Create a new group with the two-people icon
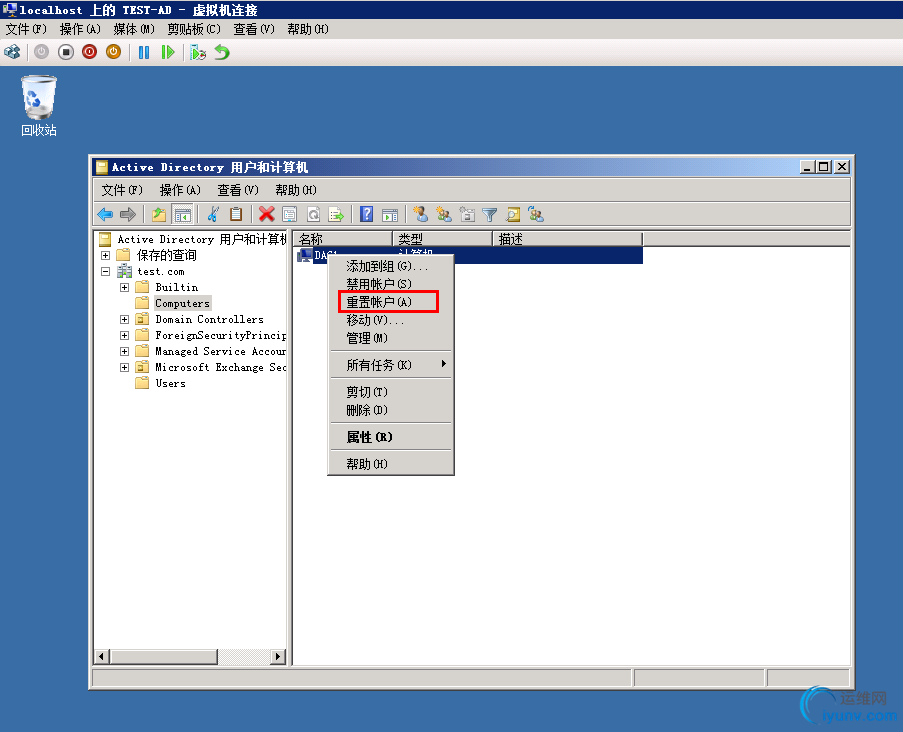The height and width of the screenshot is (732, 903). 444,215
